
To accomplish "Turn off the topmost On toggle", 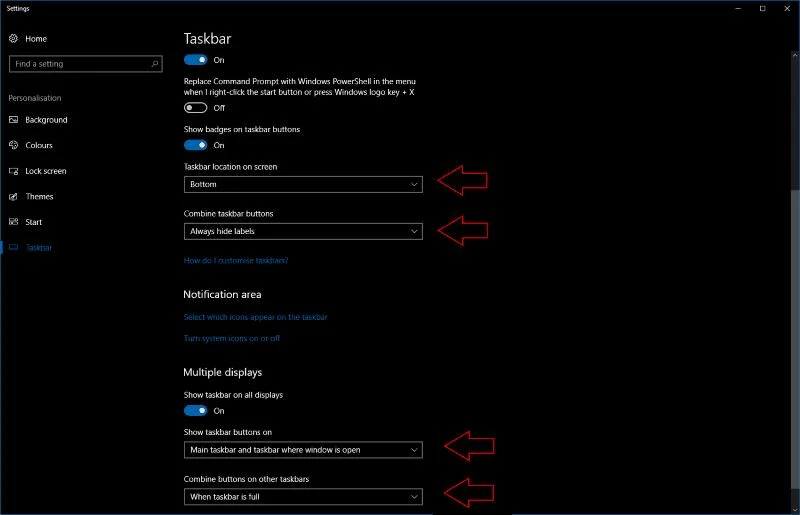I will point(195,60).
